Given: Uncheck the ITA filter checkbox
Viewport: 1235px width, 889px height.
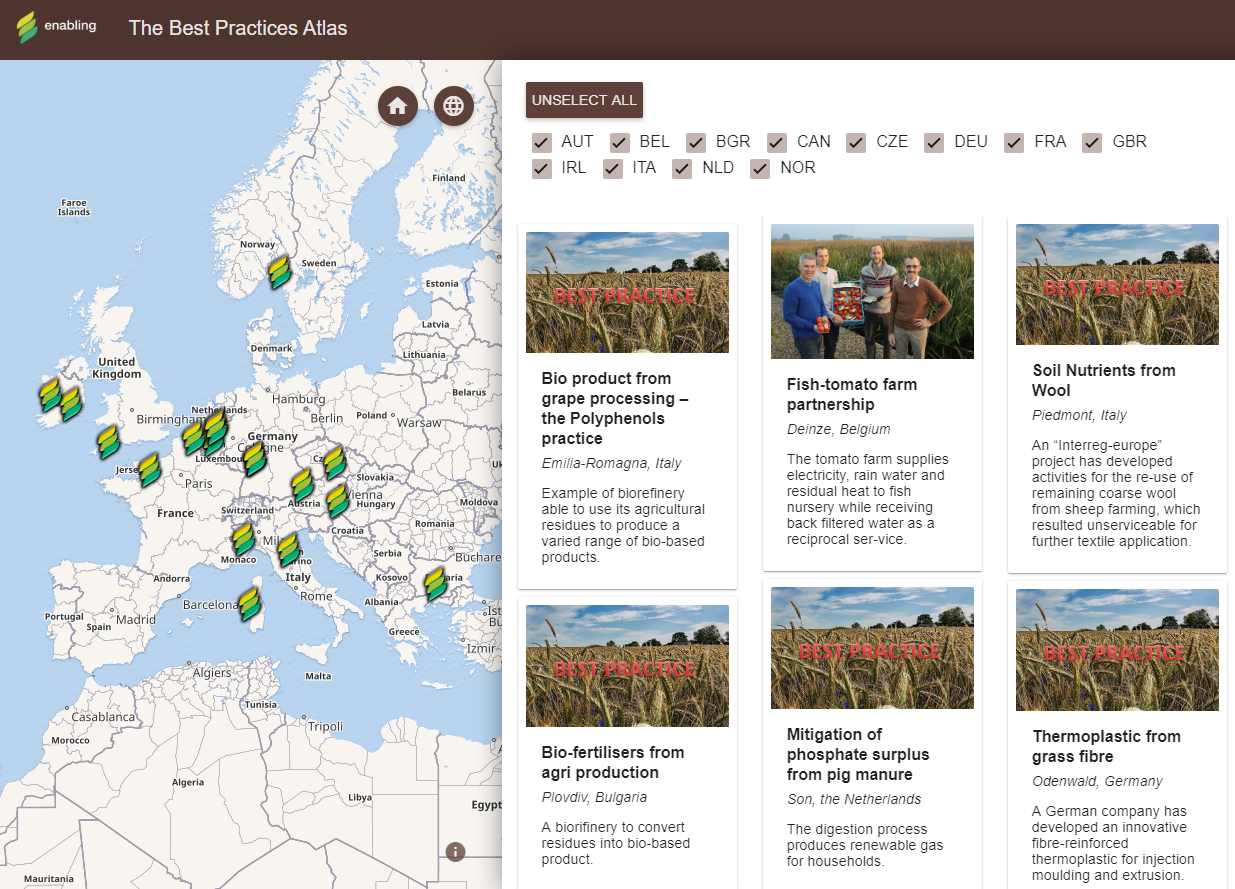Looking at the screenshot, I should coord(612,168).
